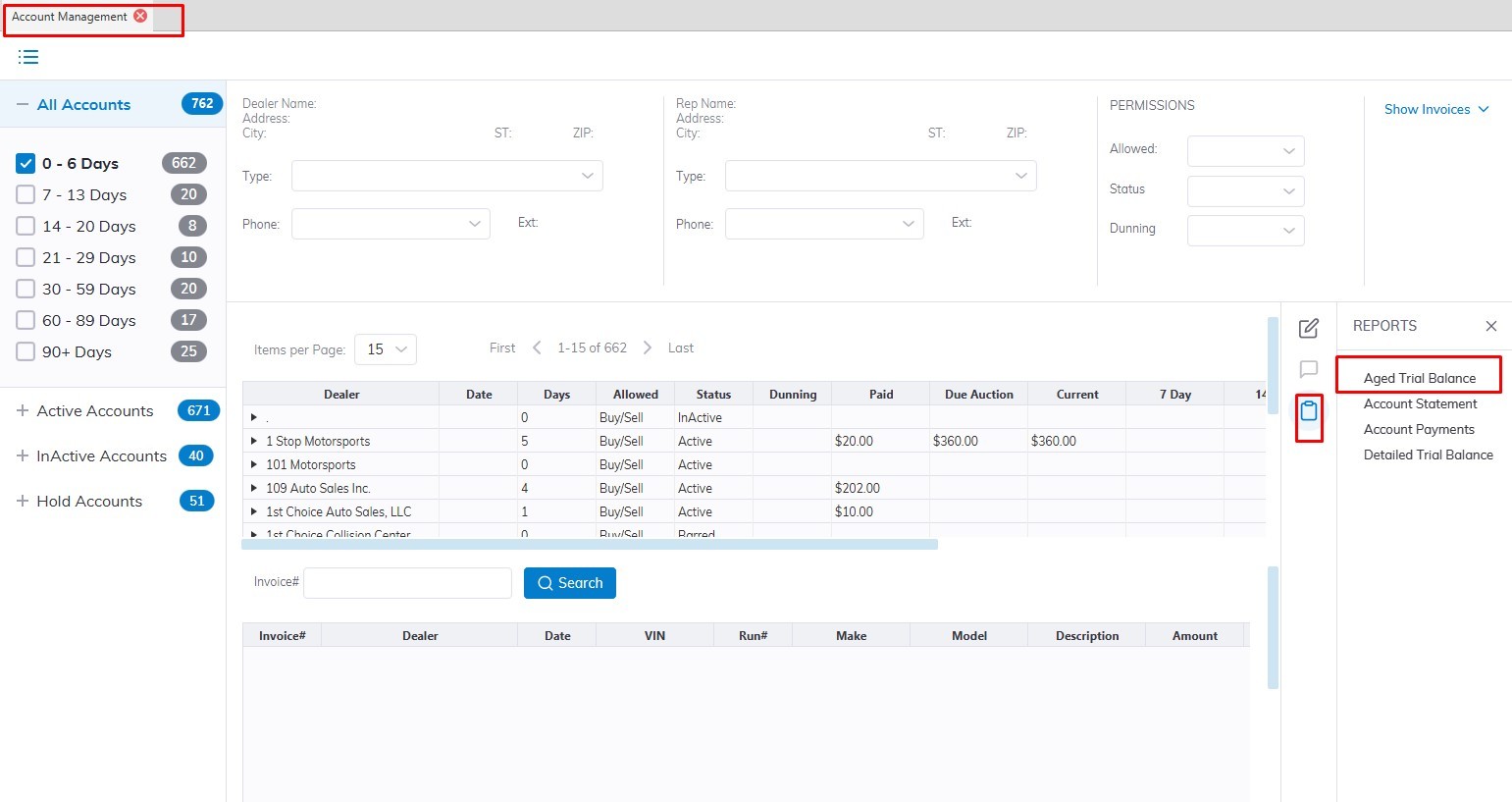Open Account Statement report
Screen dimensions: 1512x802
click(1420, 403)
